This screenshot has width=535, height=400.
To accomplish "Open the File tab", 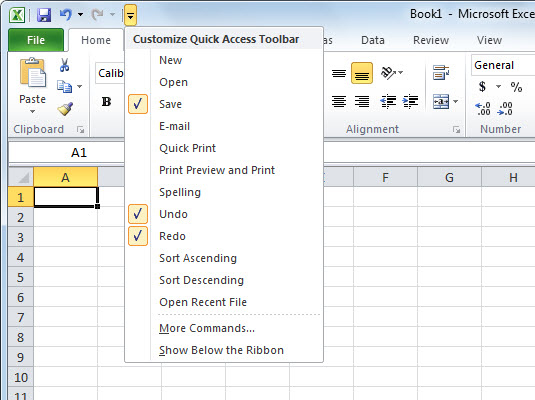I will 36,40.
